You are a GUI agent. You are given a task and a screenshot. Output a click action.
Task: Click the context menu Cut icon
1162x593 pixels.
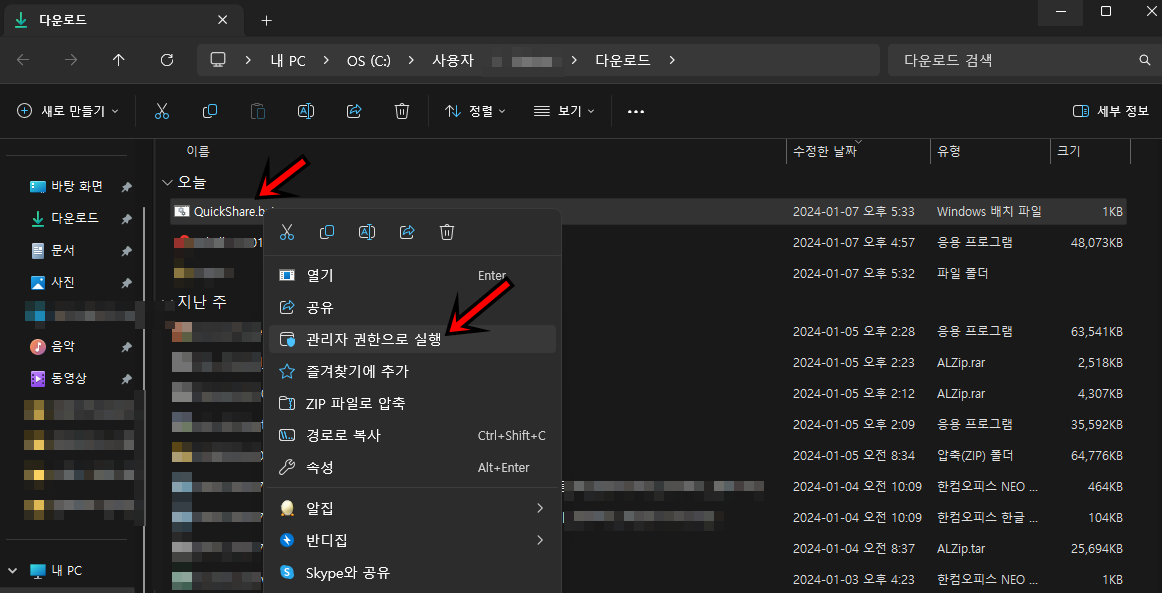[x=287, y=232]
